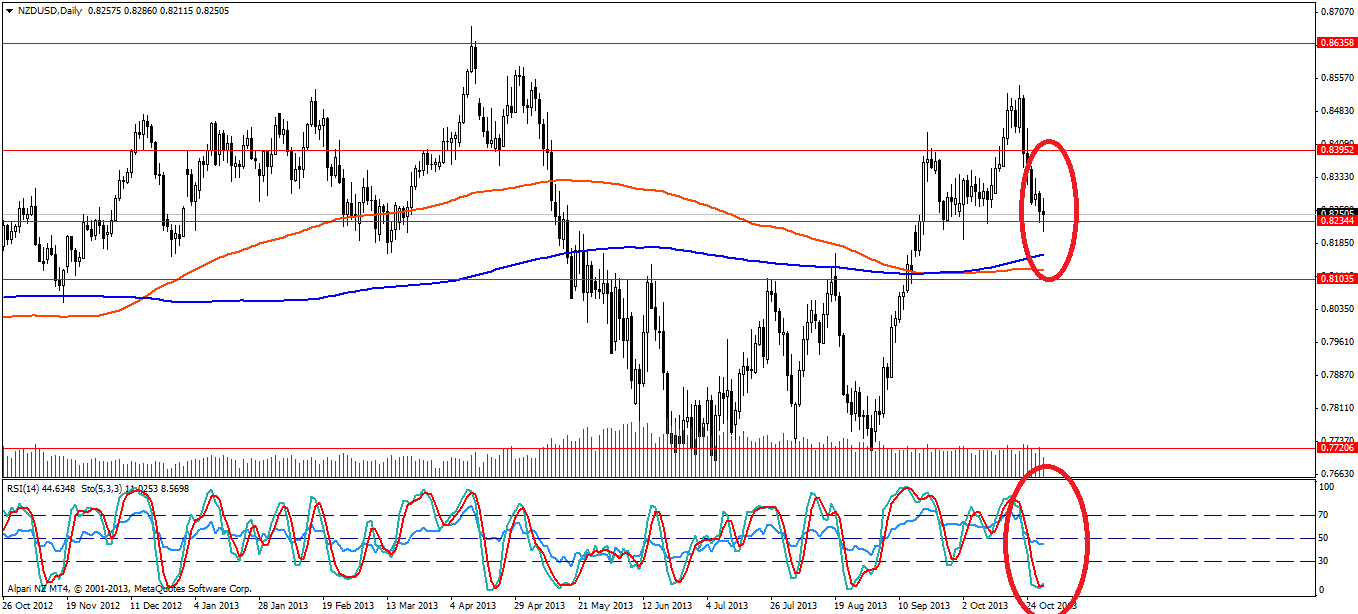Image resolution: width=1358 pixels, height=614 pixels.
Task: Open chart menu via top-left triangle arrow
Action: (x=9, y=10)
